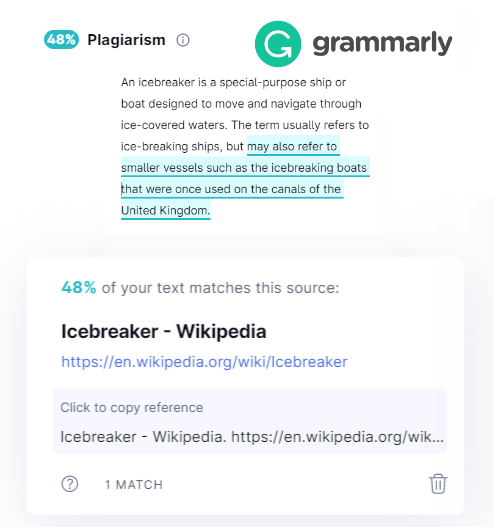The image size is (494, 527).
Task: Open help with the question mark icon
Action: tap(70, 484)
